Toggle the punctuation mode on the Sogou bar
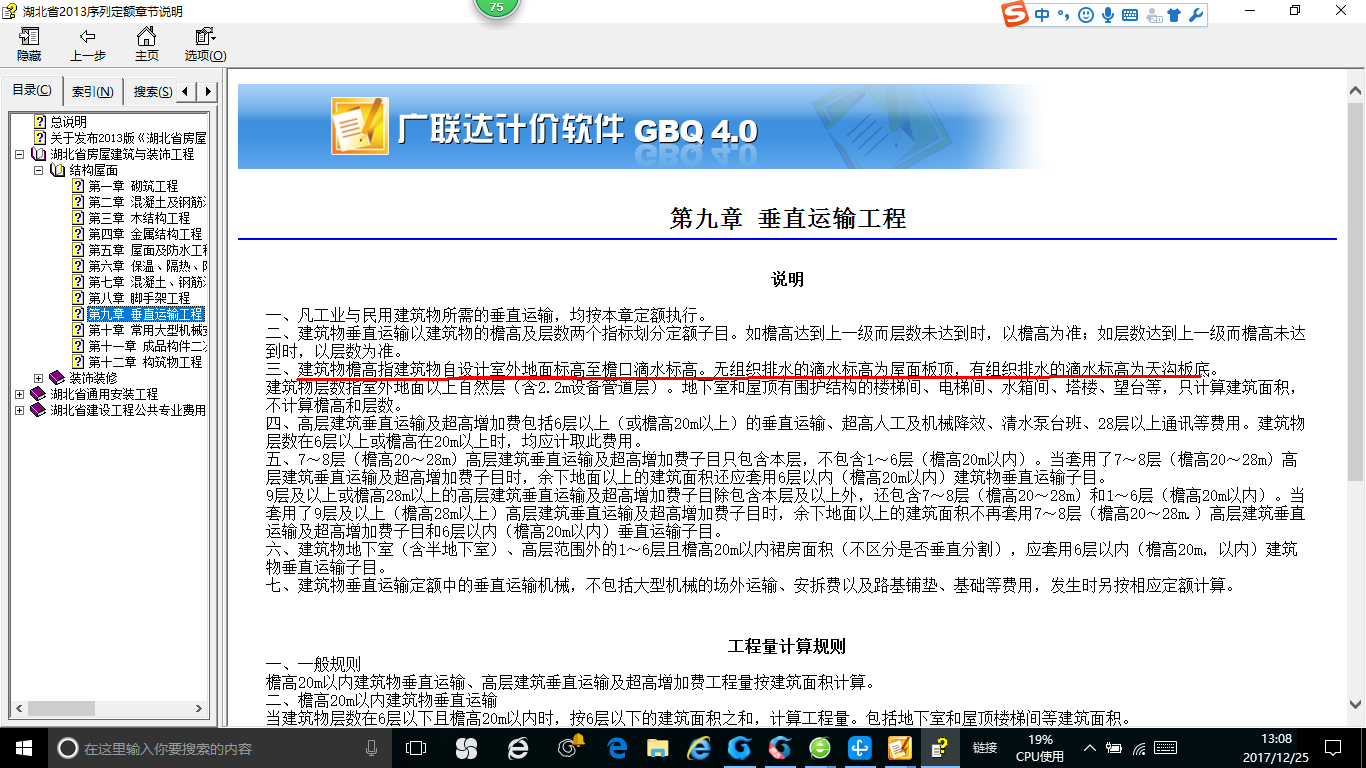 click(1064, 15)
